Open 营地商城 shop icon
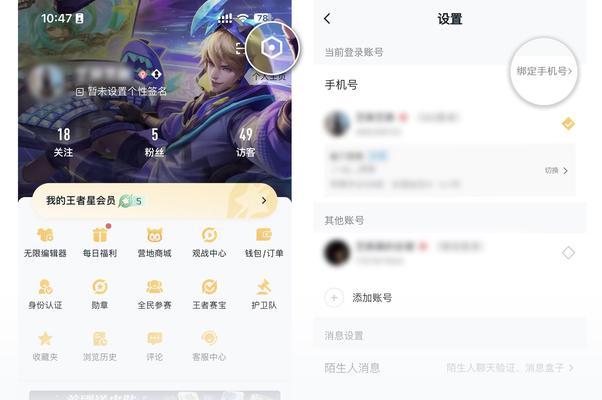Image resolution: width=602 pixels, height=400 pixels. click(x=154, y=235)
